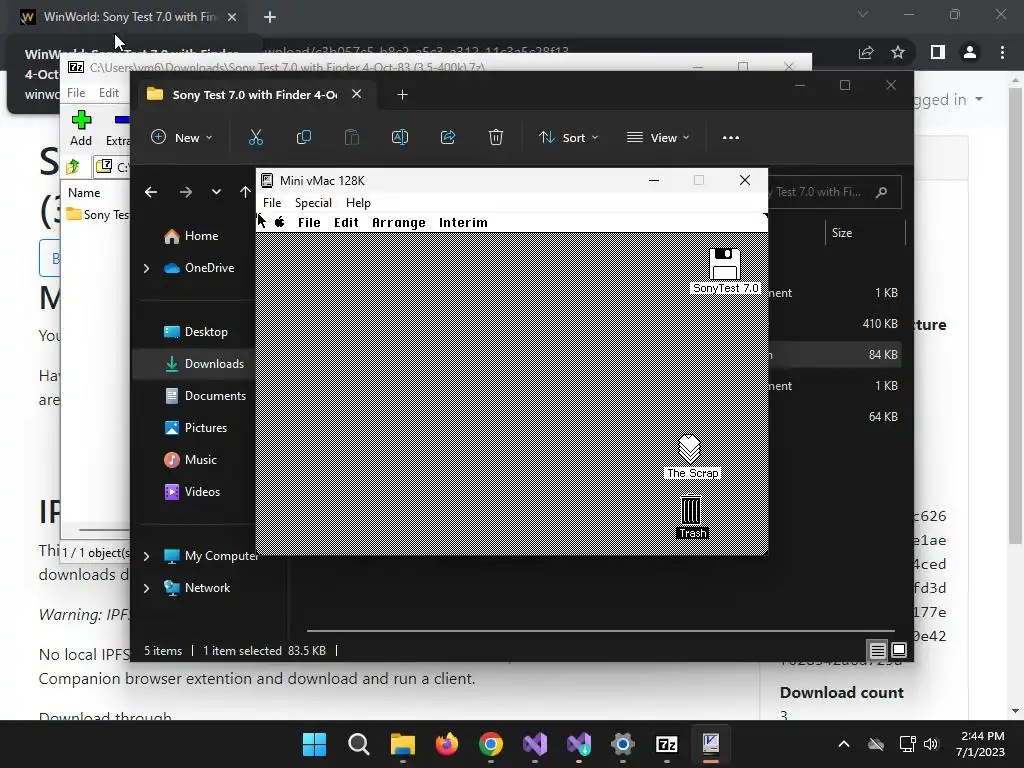The image size is (1024, 768).
Task: Show hidden system tray icons
Action: (844, 744)
